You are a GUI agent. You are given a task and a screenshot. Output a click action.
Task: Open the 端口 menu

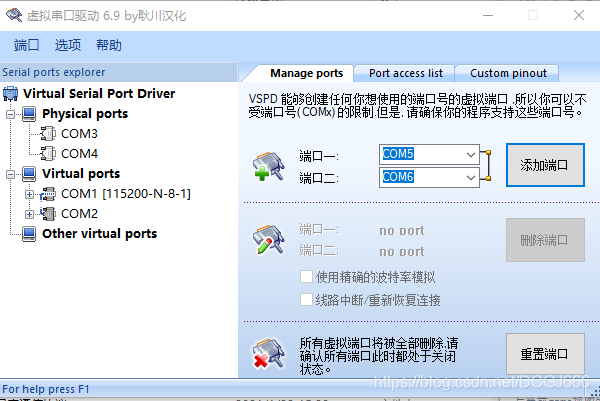coord(26,45)
